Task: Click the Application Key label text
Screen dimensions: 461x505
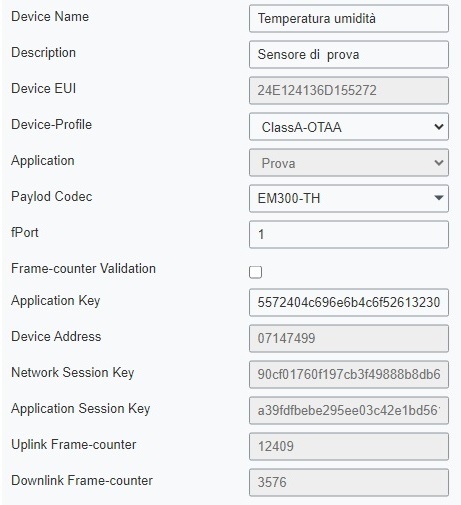Action: click(x=56, y=301)
